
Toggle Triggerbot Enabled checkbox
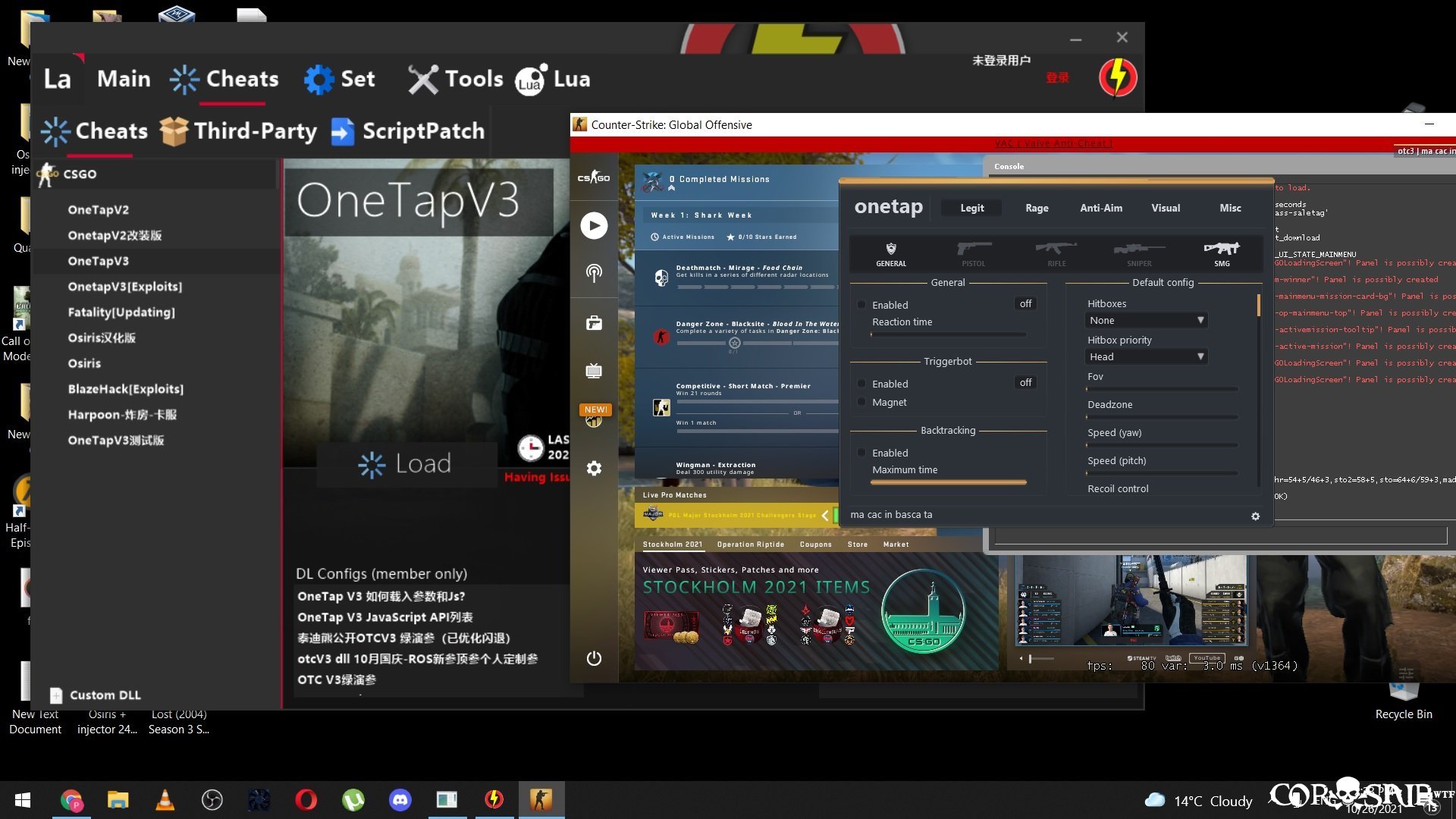click(x=861, y=384)
